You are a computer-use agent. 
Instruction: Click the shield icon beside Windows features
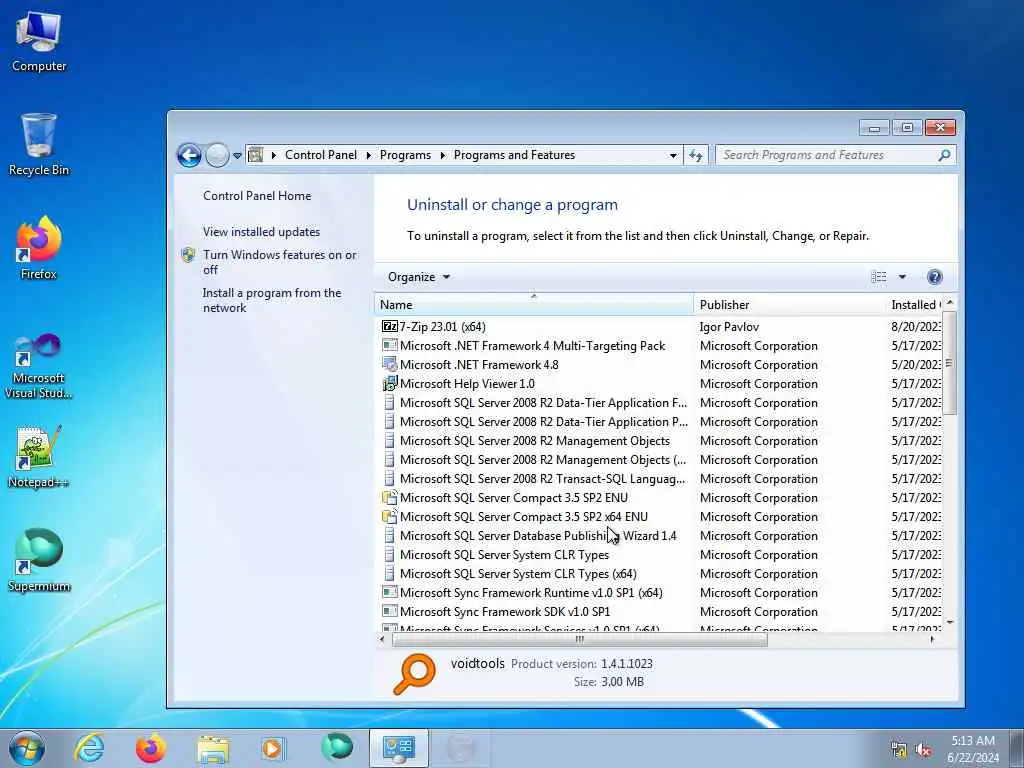click(x=188, y=255)
